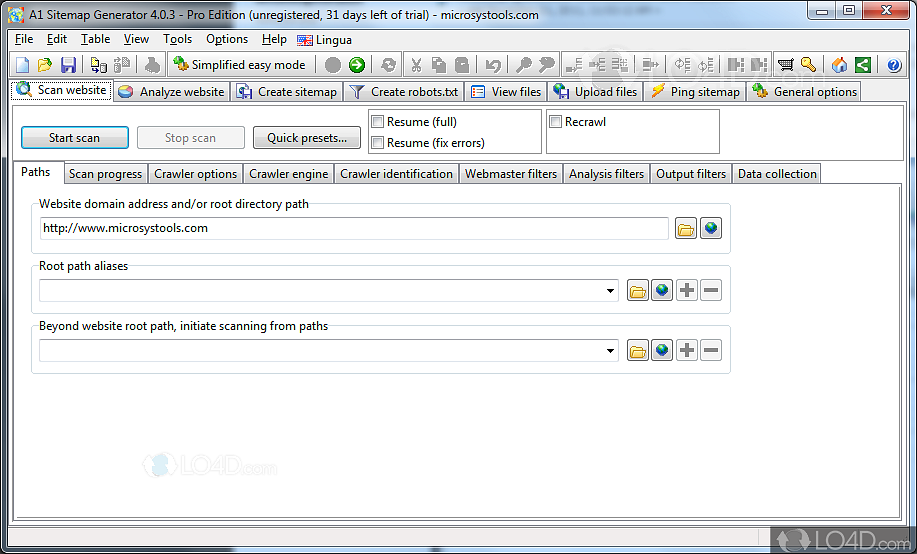Click the green share icon in toolbar
Screen dimensions: 917x554
coord(863,65)
